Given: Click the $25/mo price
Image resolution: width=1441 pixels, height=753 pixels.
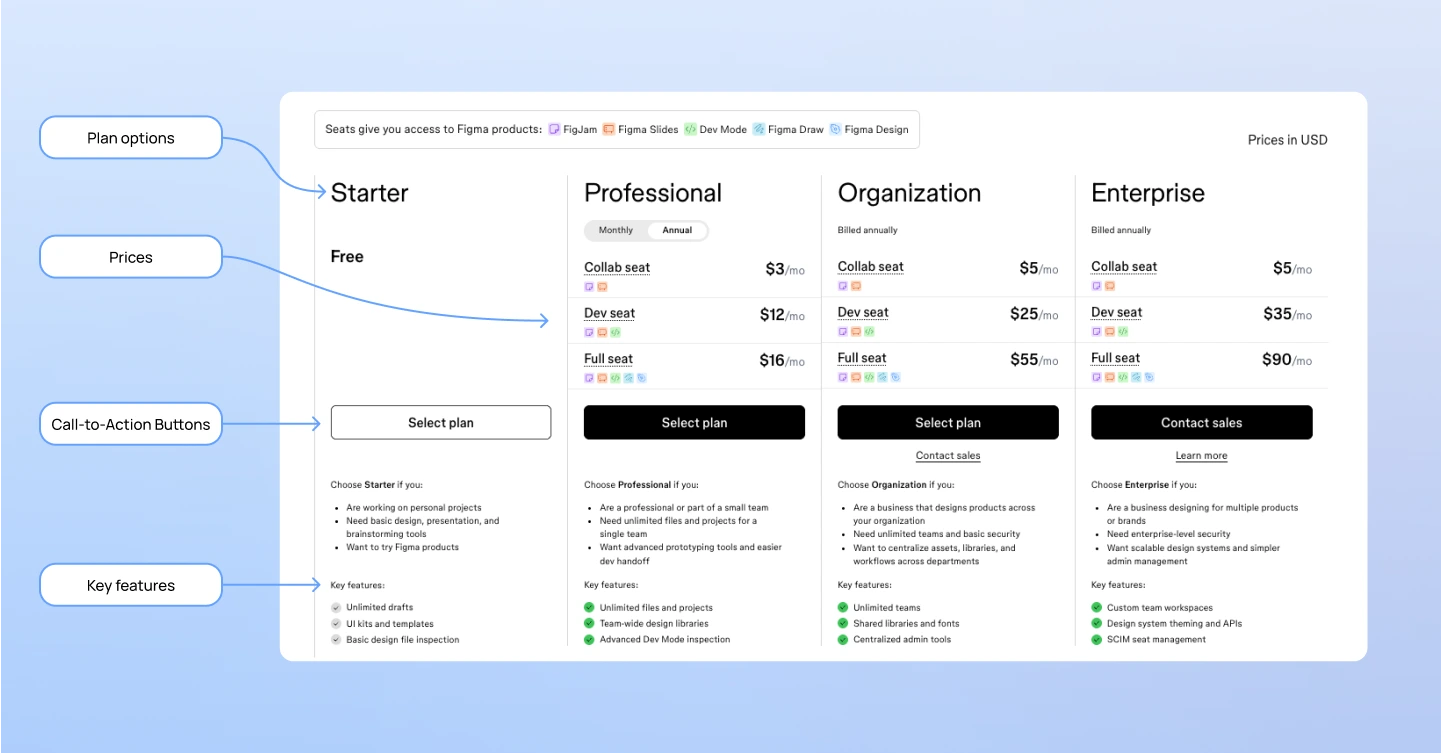Looking at the screenshot, I should [1034, 314].
